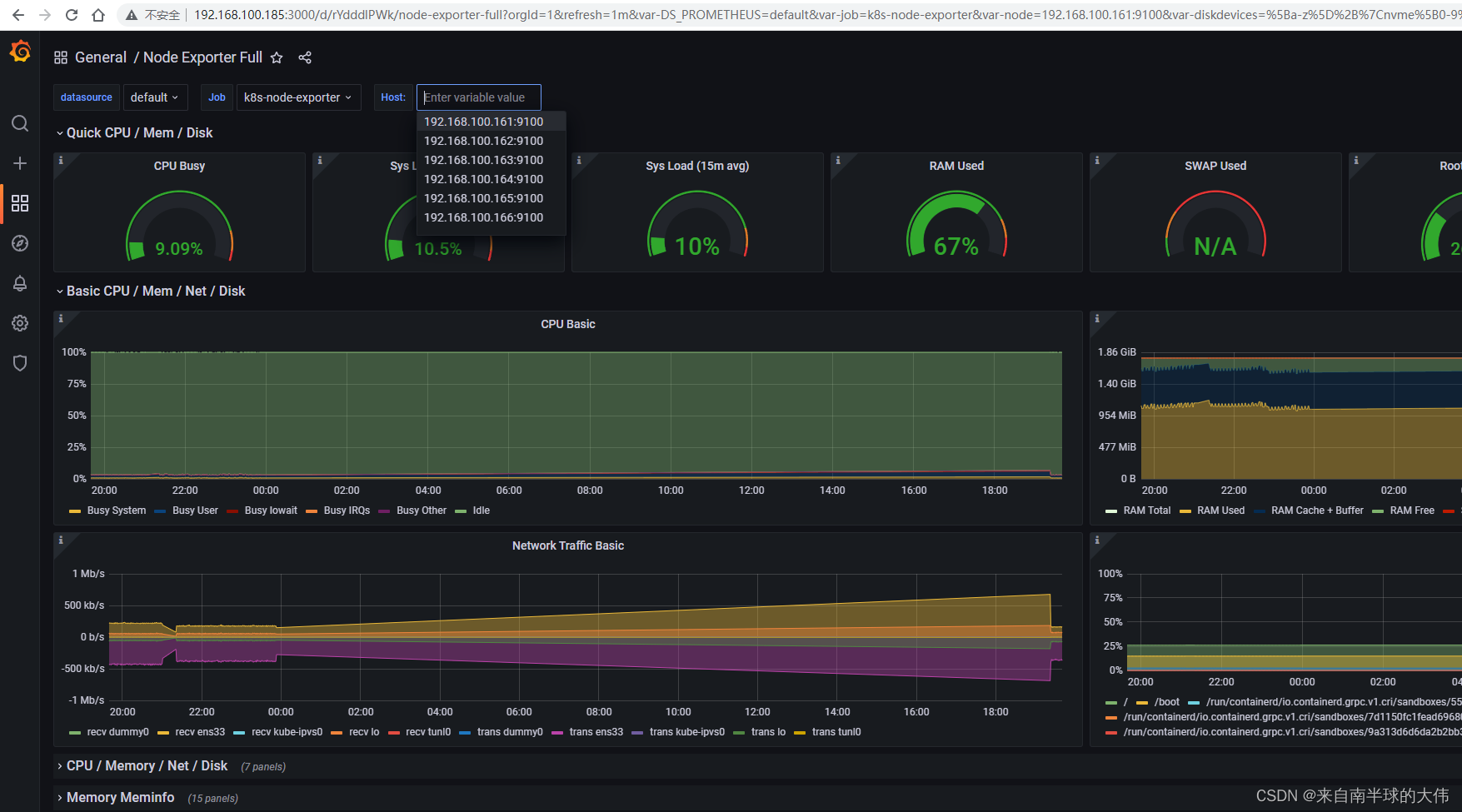Toggle RAM Free series in memory legend
1462x812 pixels.
1412,511
